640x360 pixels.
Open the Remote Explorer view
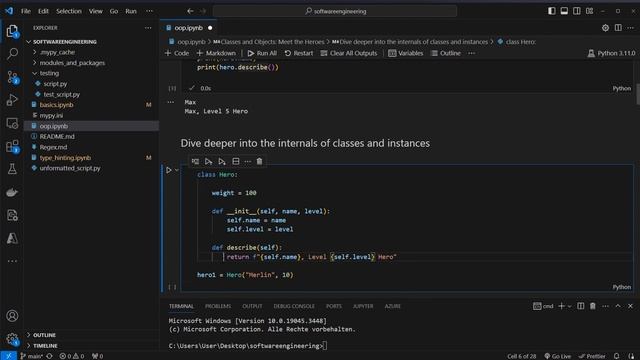12,123
